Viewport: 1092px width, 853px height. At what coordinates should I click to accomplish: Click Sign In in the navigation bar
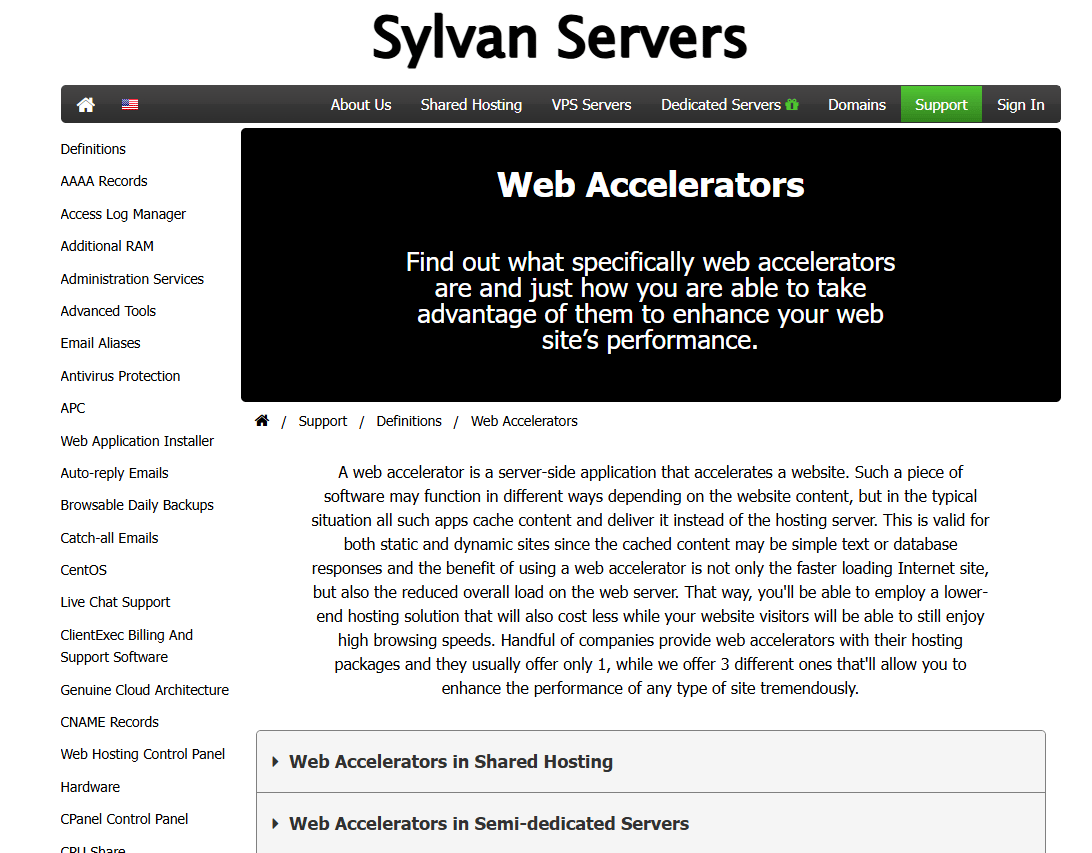coord(1020,104)
